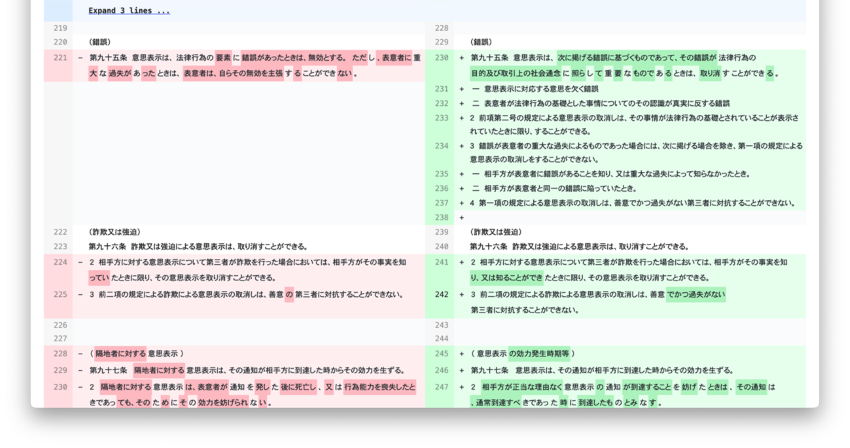Click removed text starting '第九十五条' on line 221

(255, 65)
